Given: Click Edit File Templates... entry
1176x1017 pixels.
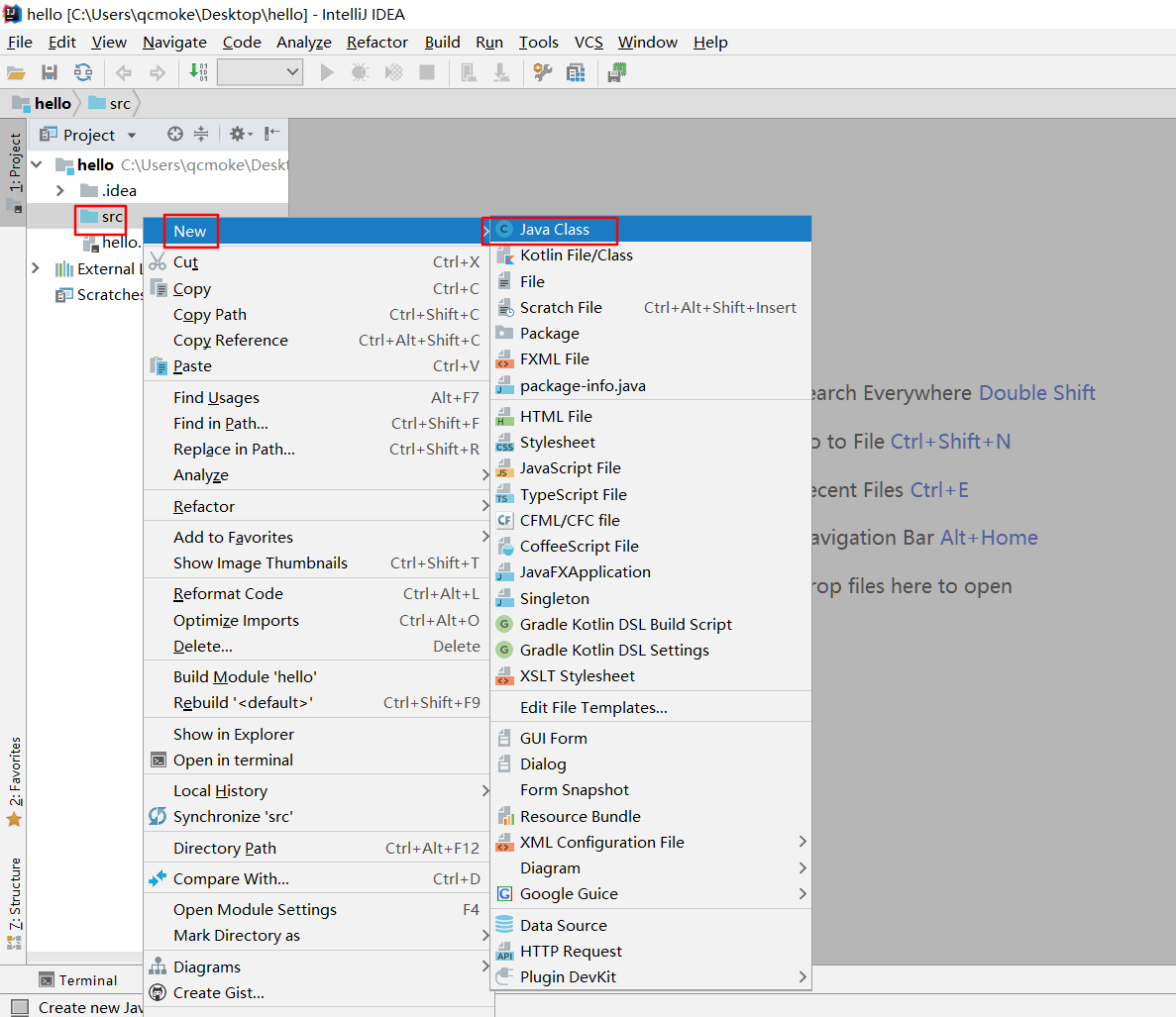Looking at the screenshot, I should pos(651,707).
